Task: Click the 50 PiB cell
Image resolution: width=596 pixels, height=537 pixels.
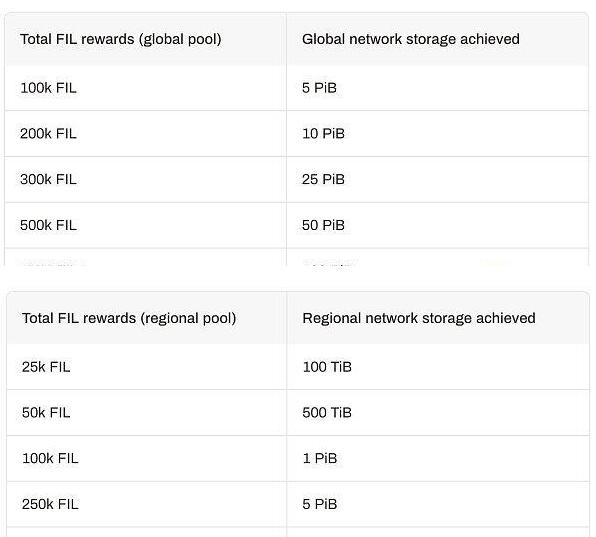Action: click(437, 225)
